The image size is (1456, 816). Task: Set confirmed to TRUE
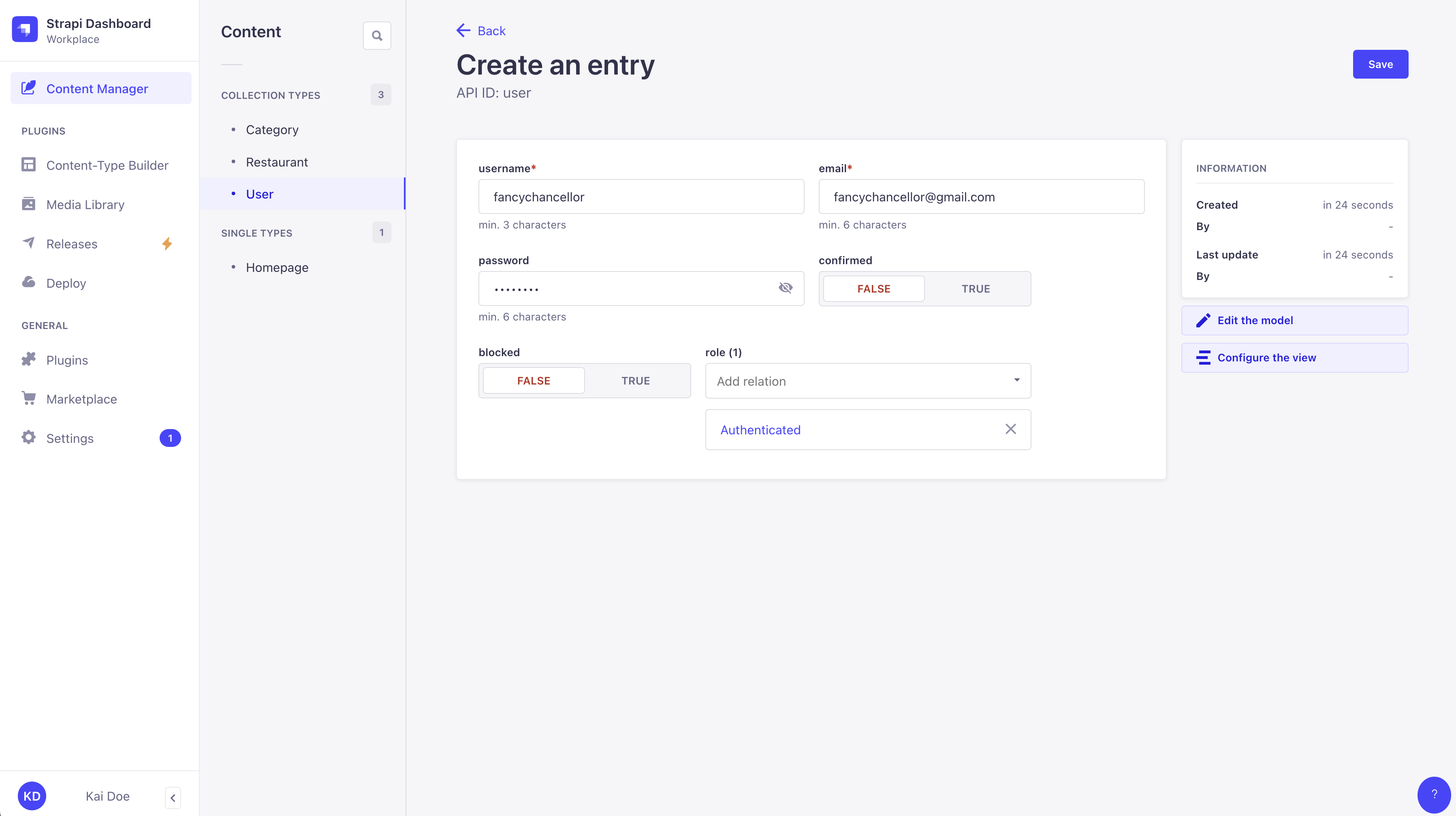[976, 288]
